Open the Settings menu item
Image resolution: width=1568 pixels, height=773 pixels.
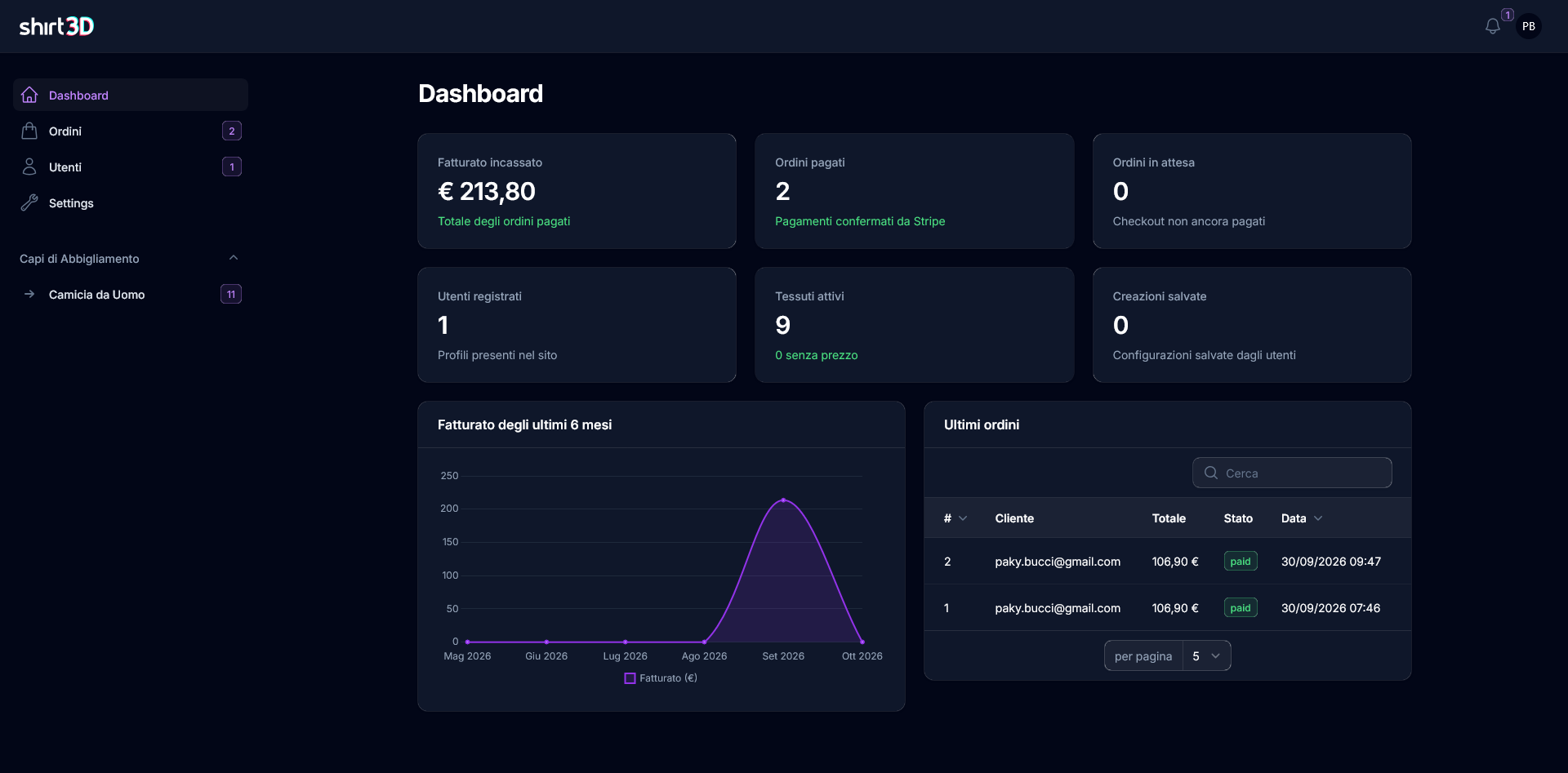pyautogui.click(x=131, y=202)
